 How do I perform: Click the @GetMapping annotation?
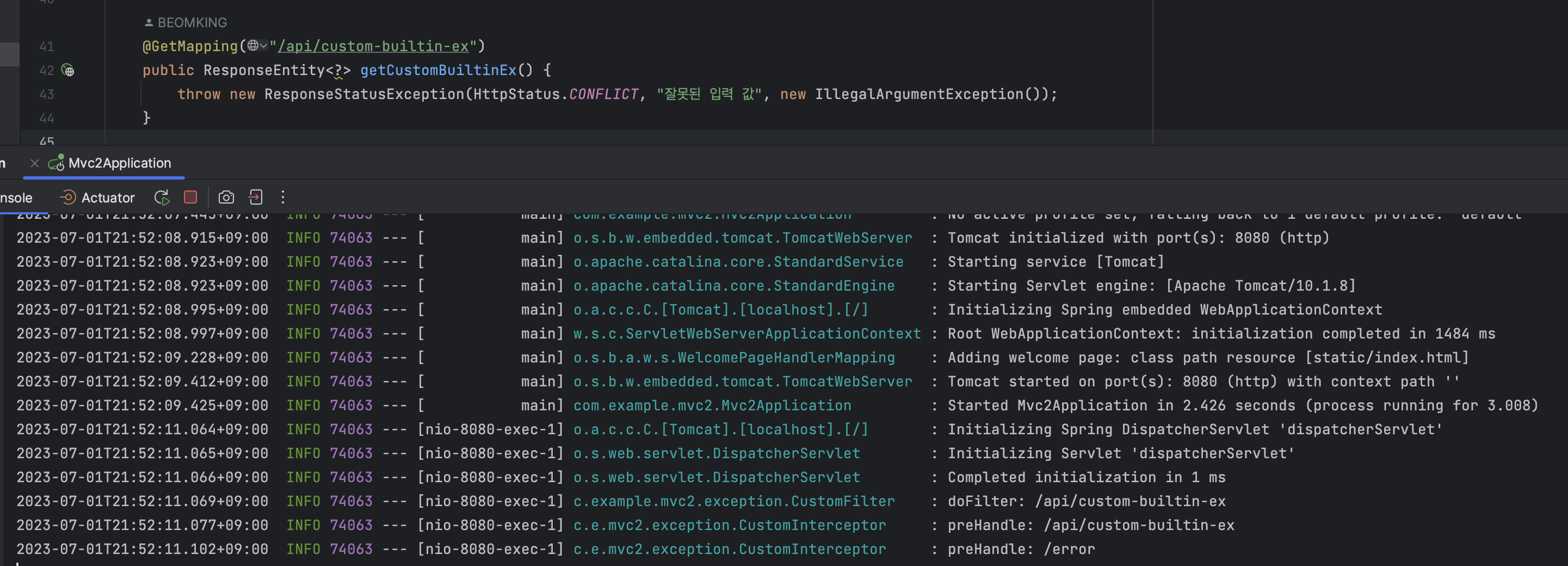pos(190,46)
